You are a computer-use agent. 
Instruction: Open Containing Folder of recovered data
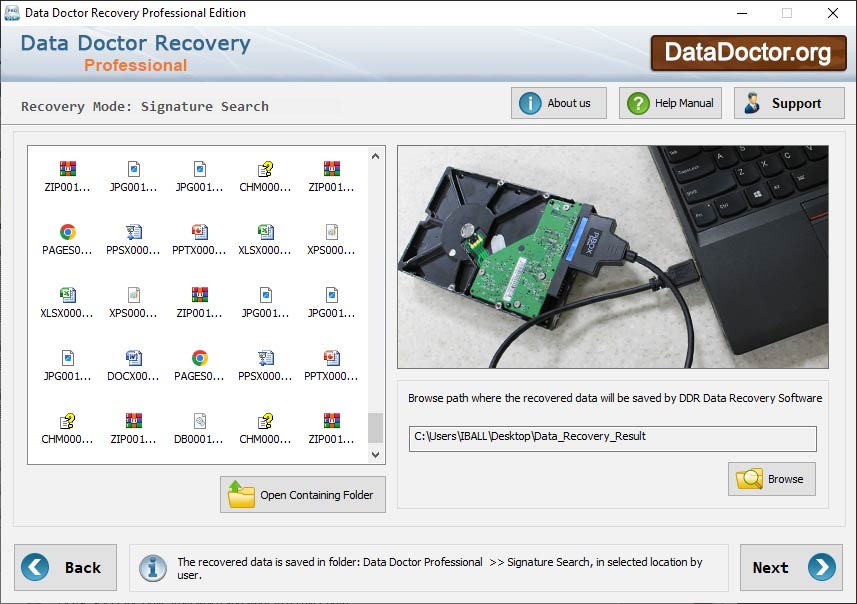tap(302, 494)
